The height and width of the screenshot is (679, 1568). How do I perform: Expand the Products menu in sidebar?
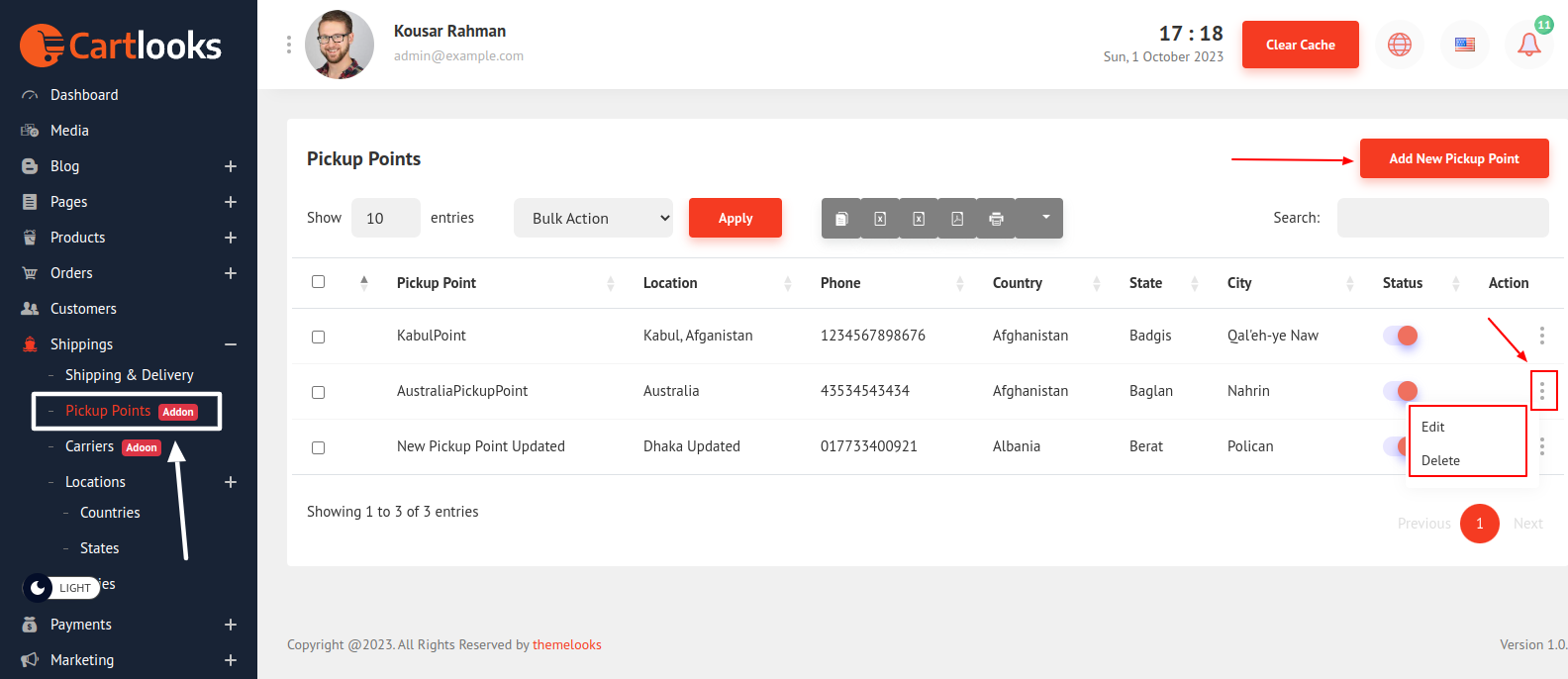click(x=230, y=238)
